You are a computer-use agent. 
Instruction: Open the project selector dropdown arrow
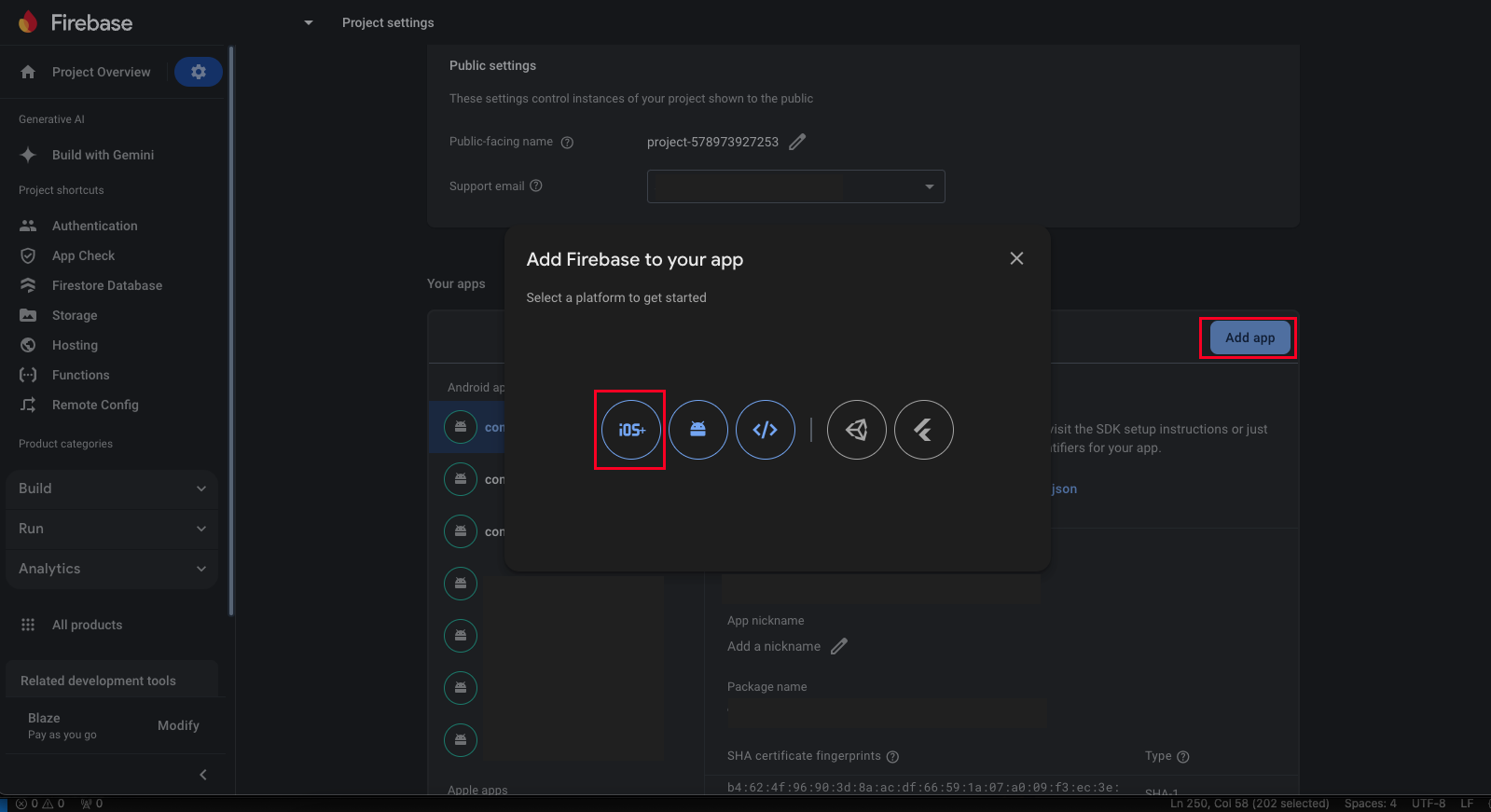(x=309, y=22)
